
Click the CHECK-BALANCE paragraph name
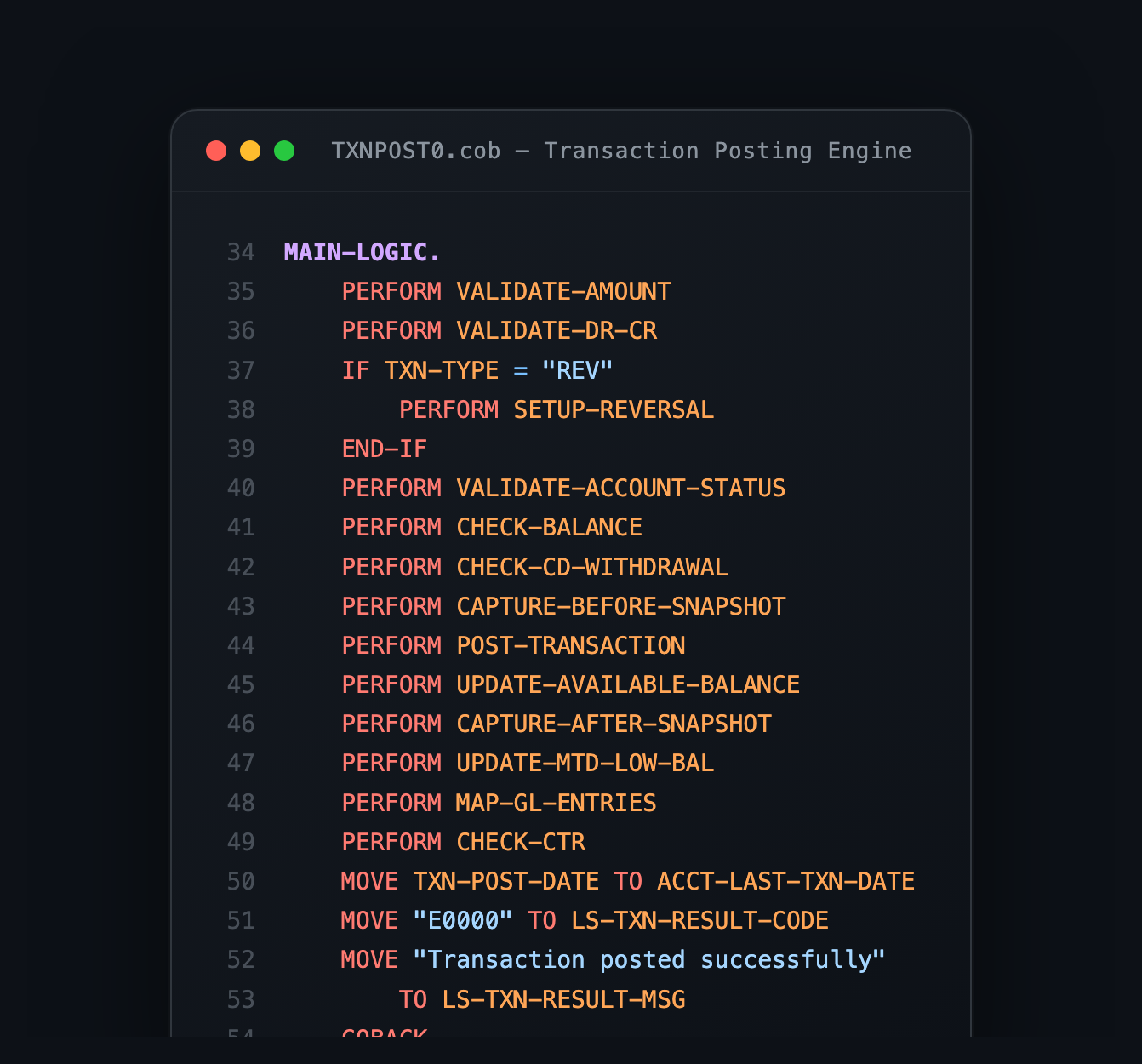549,527
